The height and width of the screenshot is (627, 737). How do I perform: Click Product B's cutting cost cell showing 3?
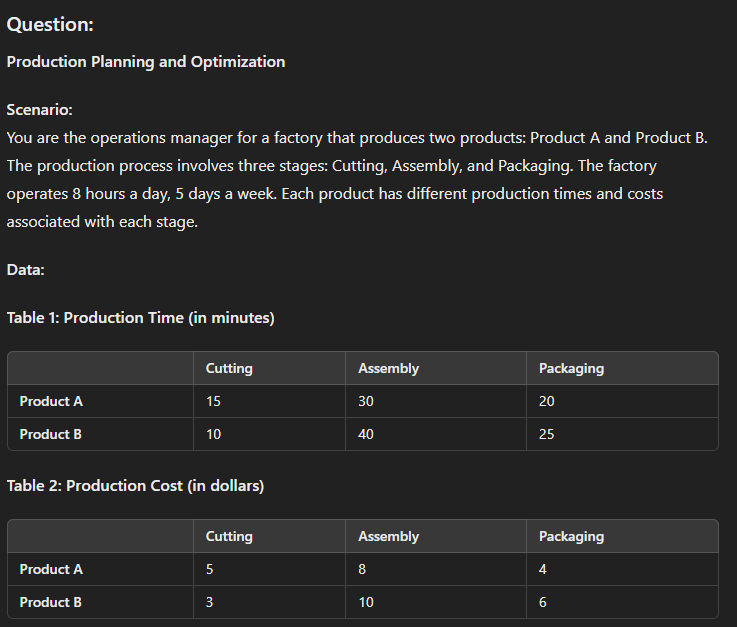[x=210, y=602]
